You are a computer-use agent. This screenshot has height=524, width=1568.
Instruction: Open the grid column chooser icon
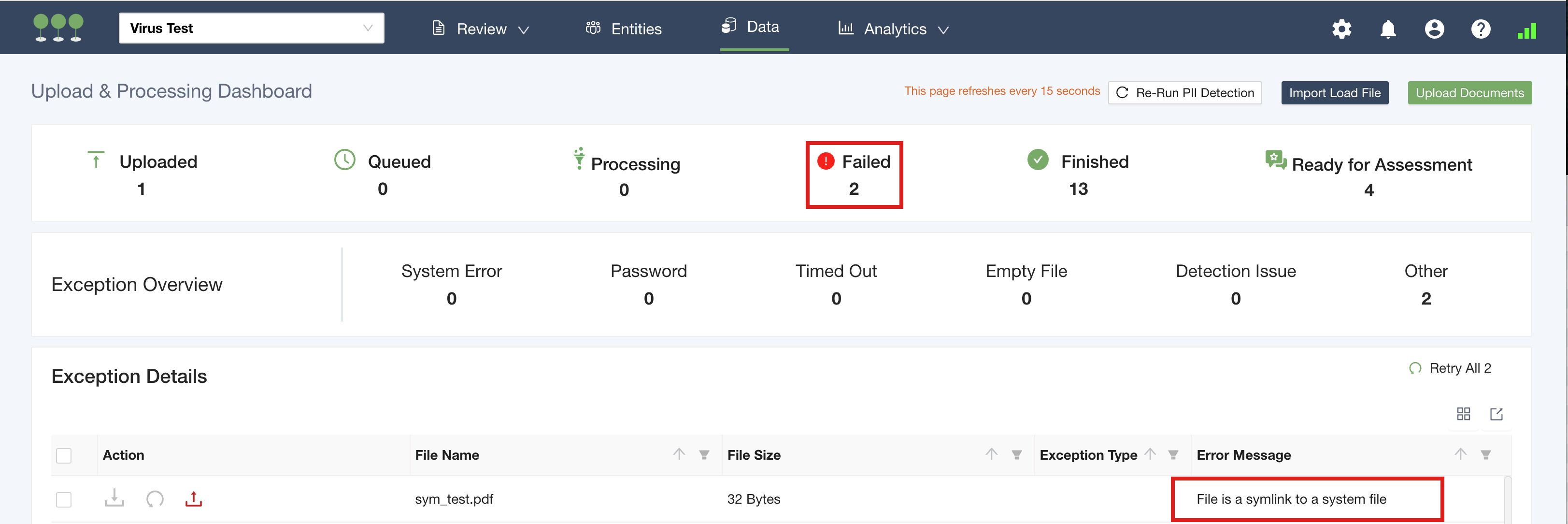click(x=1463, y=414)
